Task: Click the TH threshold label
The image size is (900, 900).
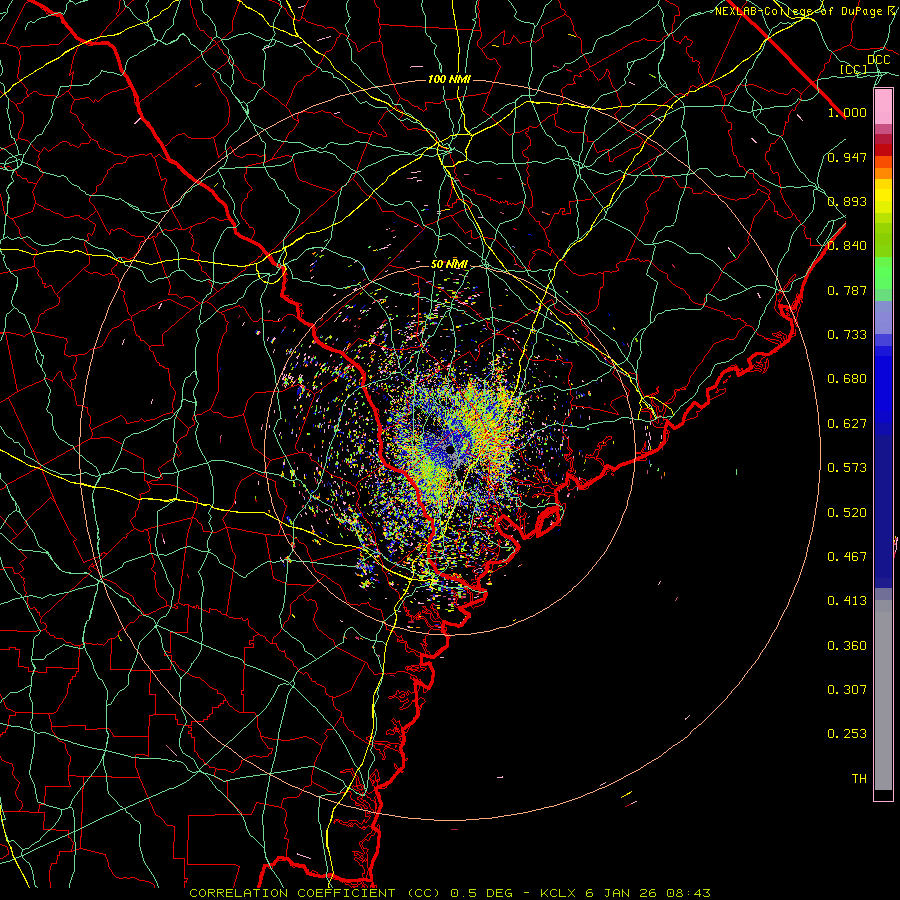Action: (859, 779)
